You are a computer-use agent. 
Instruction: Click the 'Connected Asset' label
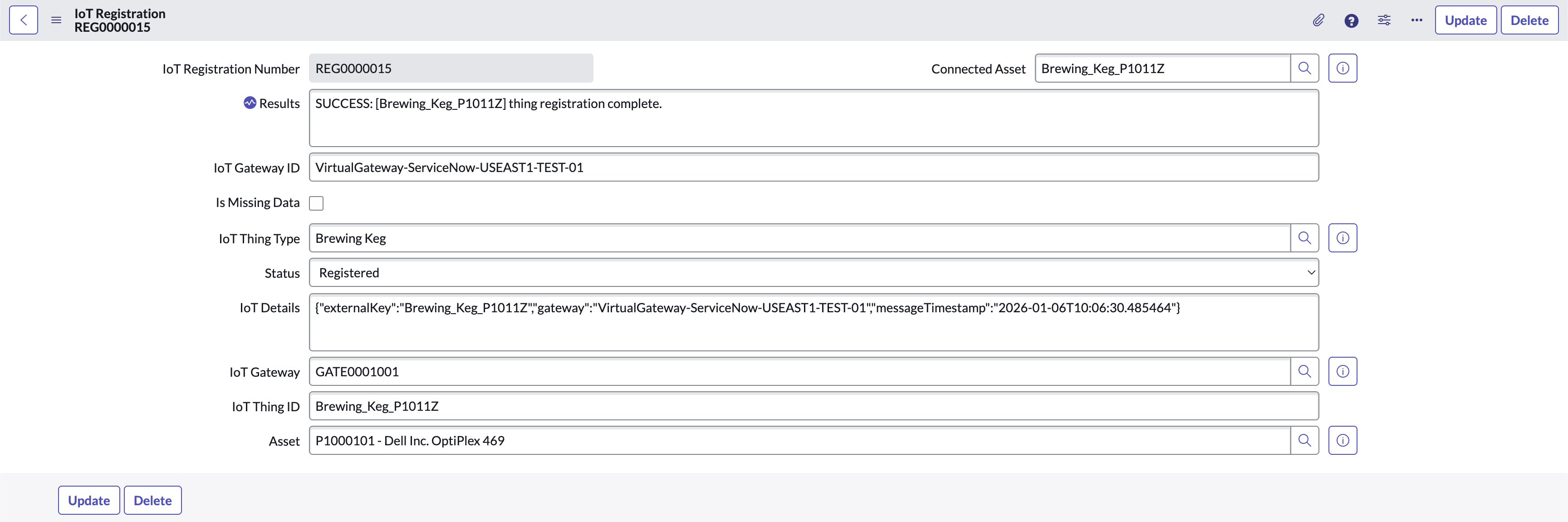pos(978,69)
